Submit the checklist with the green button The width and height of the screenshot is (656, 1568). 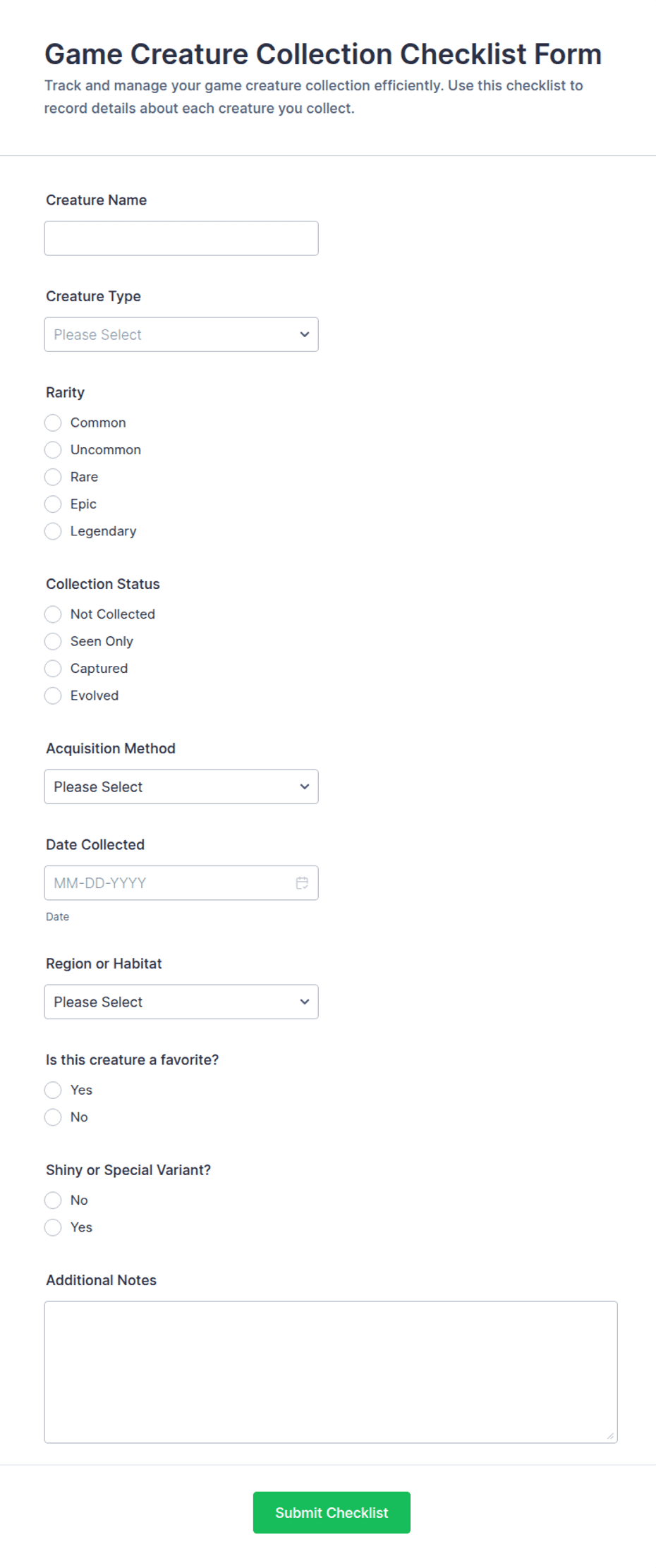332,1512
